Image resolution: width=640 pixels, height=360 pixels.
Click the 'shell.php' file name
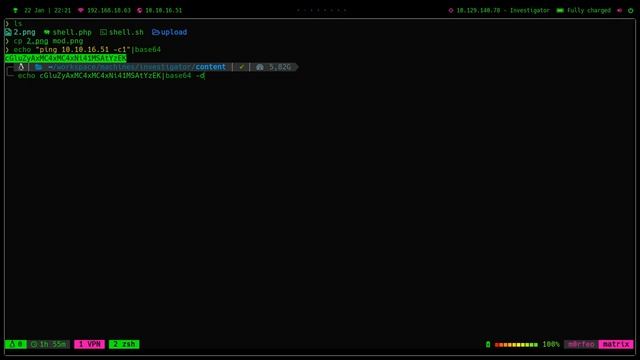(72, 32)
